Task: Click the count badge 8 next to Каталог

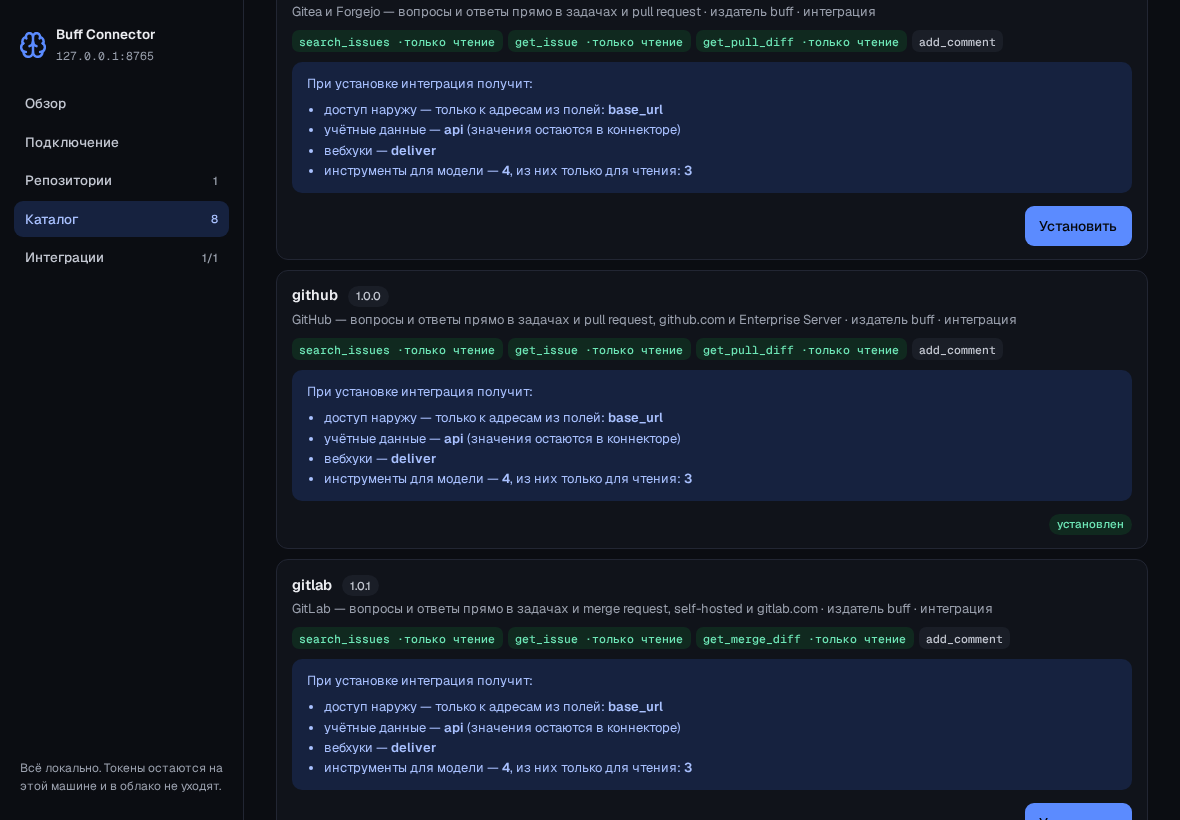Action: (214, 219)
